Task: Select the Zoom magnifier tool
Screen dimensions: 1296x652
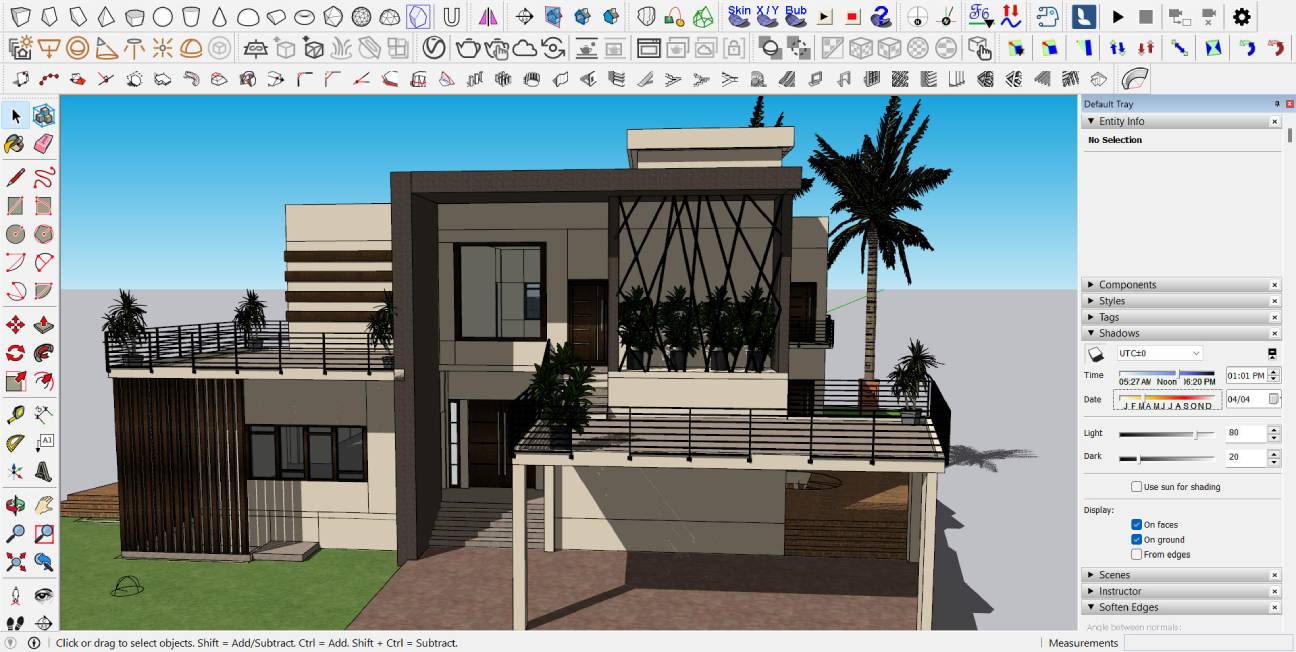Action: 15,533
